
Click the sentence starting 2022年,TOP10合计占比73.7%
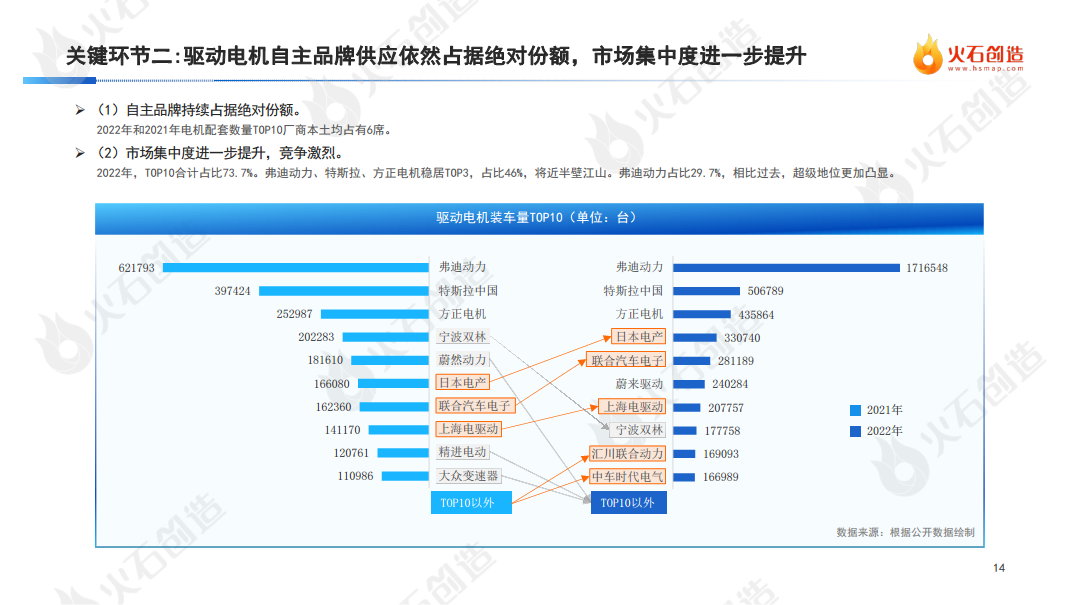496,173
